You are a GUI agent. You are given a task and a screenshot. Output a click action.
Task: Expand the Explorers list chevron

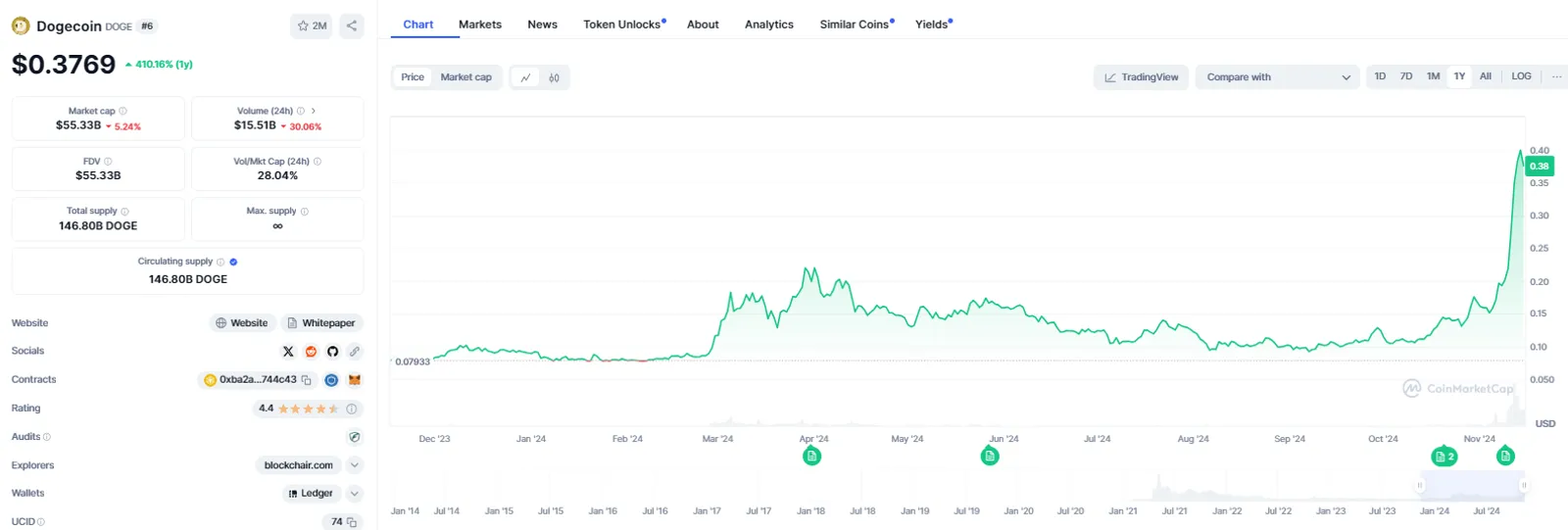355,465
